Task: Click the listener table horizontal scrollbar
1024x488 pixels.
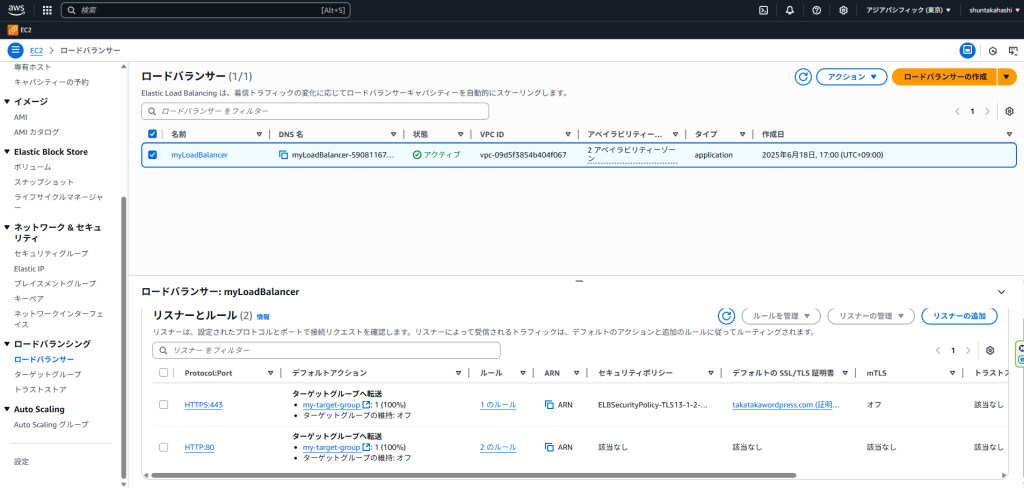Action: tap(473, 476)
